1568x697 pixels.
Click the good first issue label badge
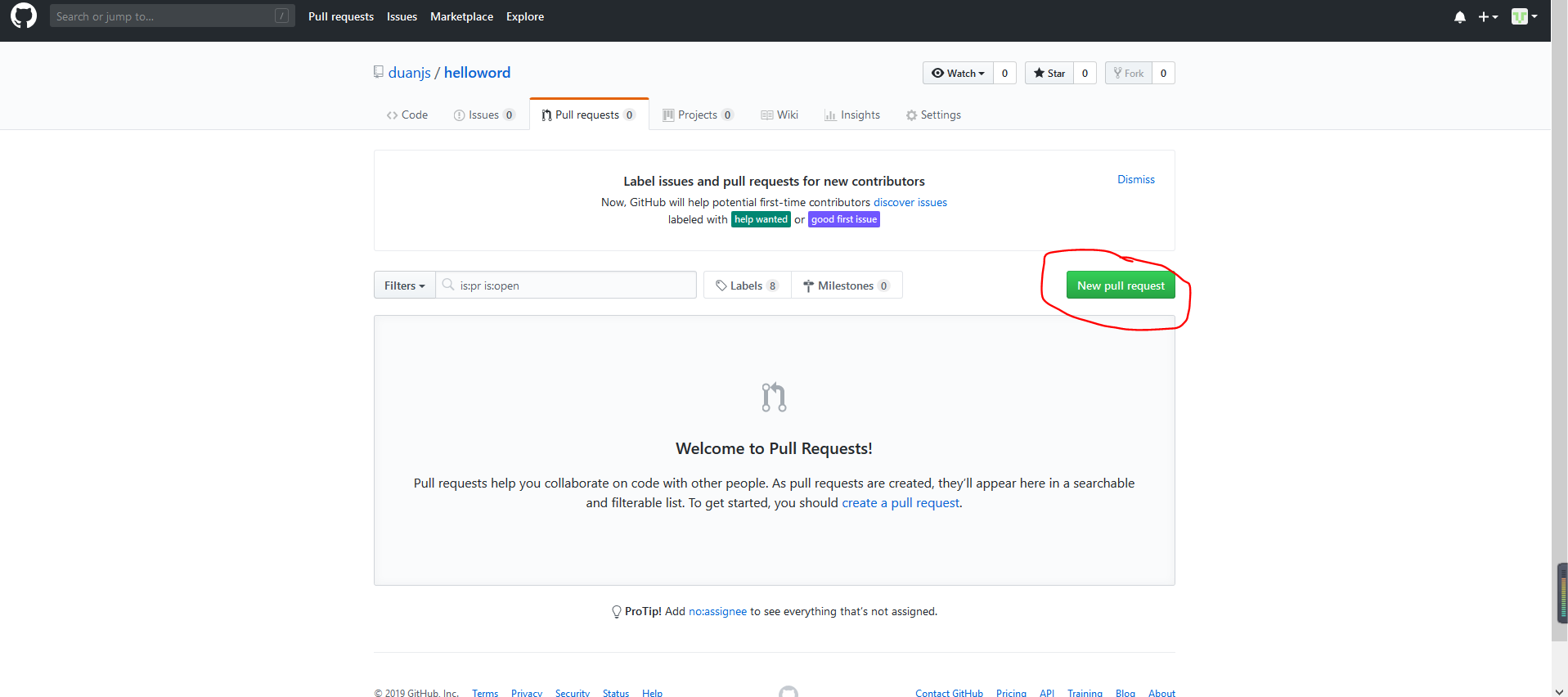point(844,219)
